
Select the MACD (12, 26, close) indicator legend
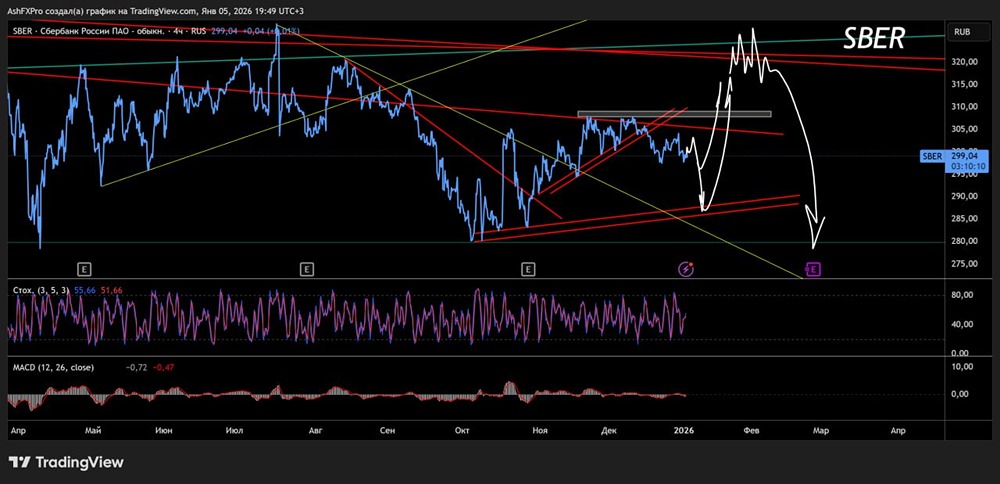[54, 367]
